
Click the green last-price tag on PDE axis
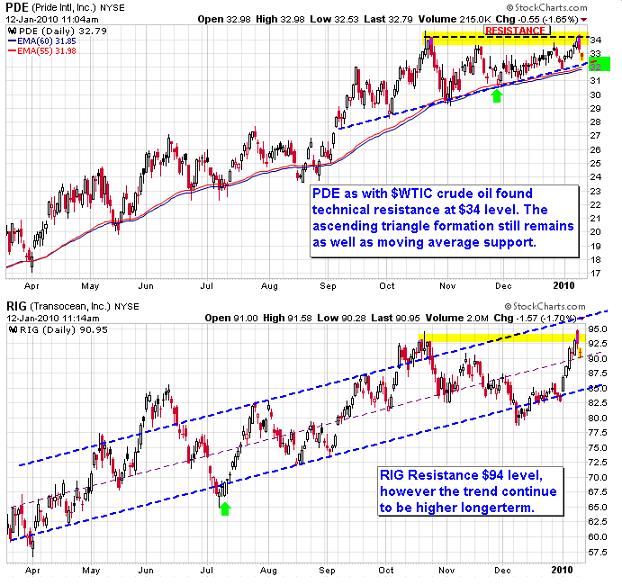599,64
